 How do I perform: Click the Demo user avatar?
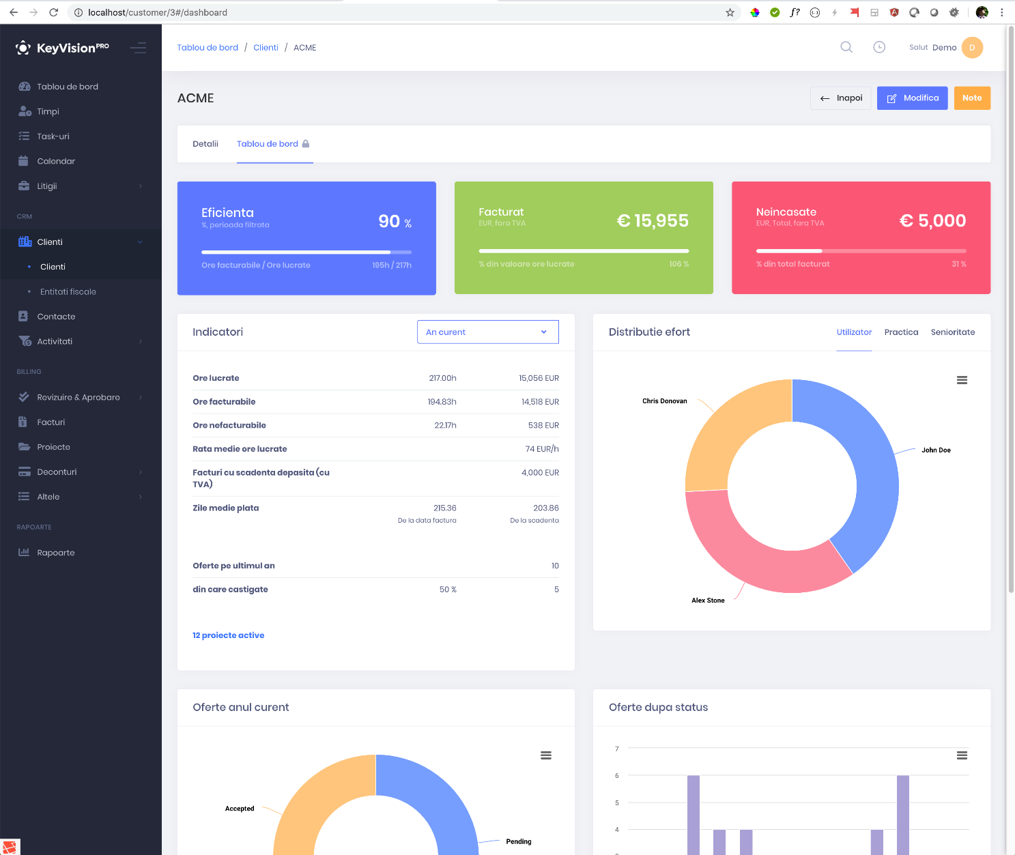tap(972, 47)
